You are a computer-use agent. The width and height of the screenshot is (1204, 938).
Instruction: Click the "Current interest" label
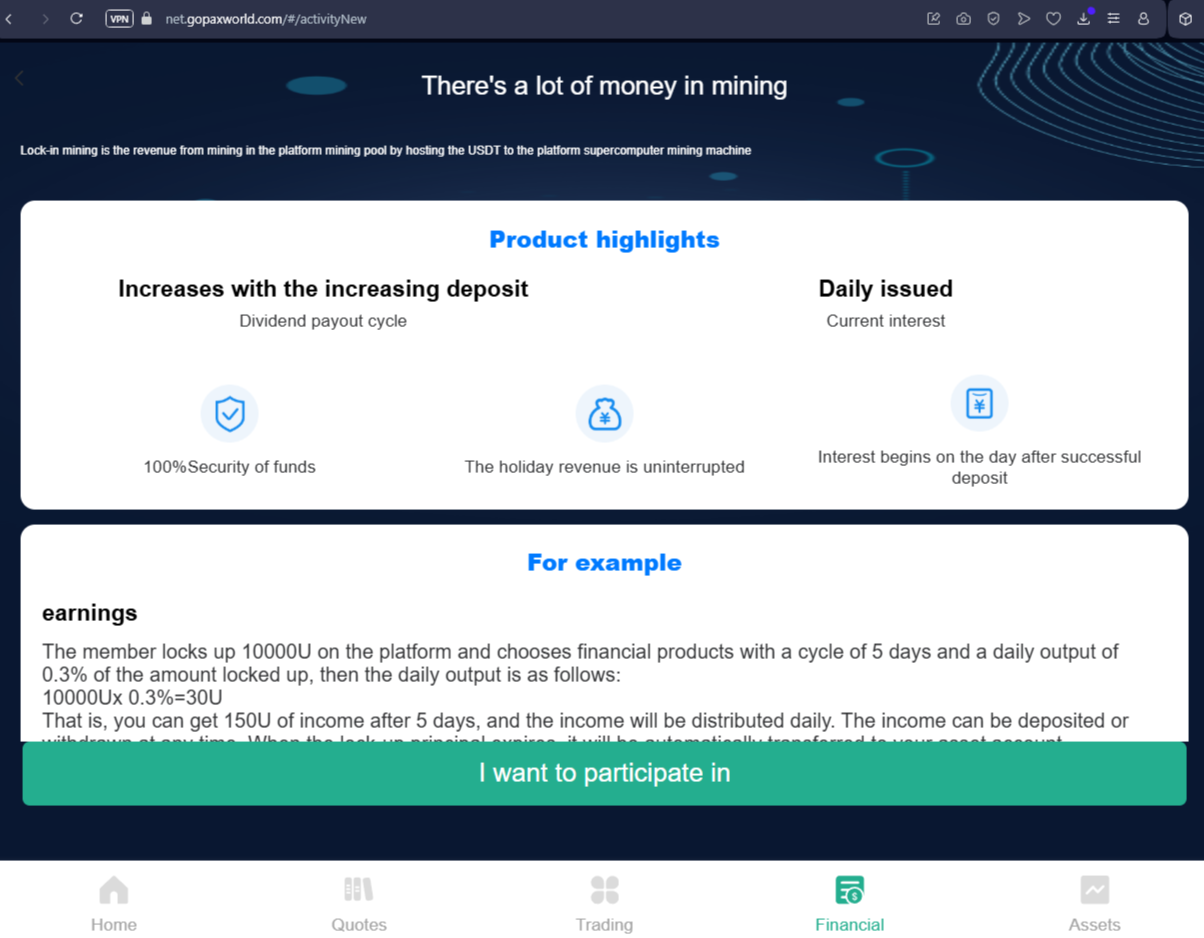885,321
